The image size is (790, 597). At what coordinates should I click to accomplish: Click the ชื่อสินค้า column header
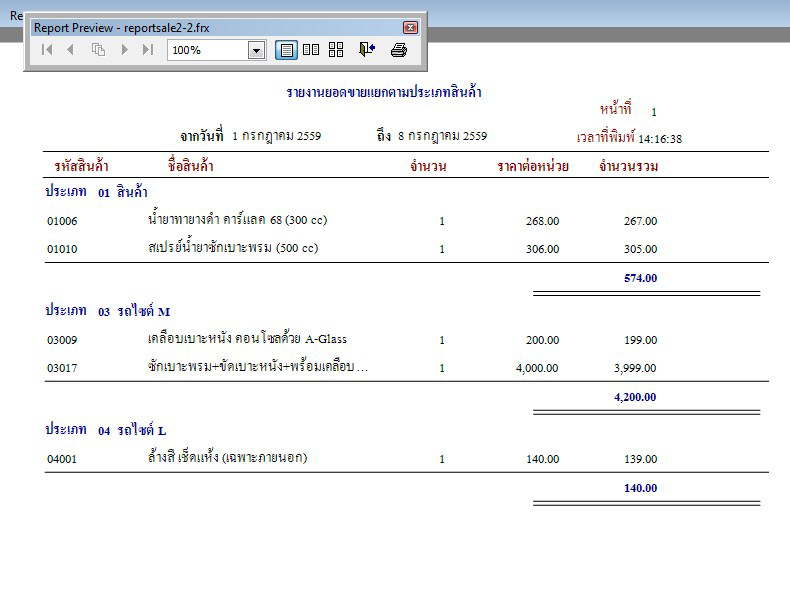point(190,165)
